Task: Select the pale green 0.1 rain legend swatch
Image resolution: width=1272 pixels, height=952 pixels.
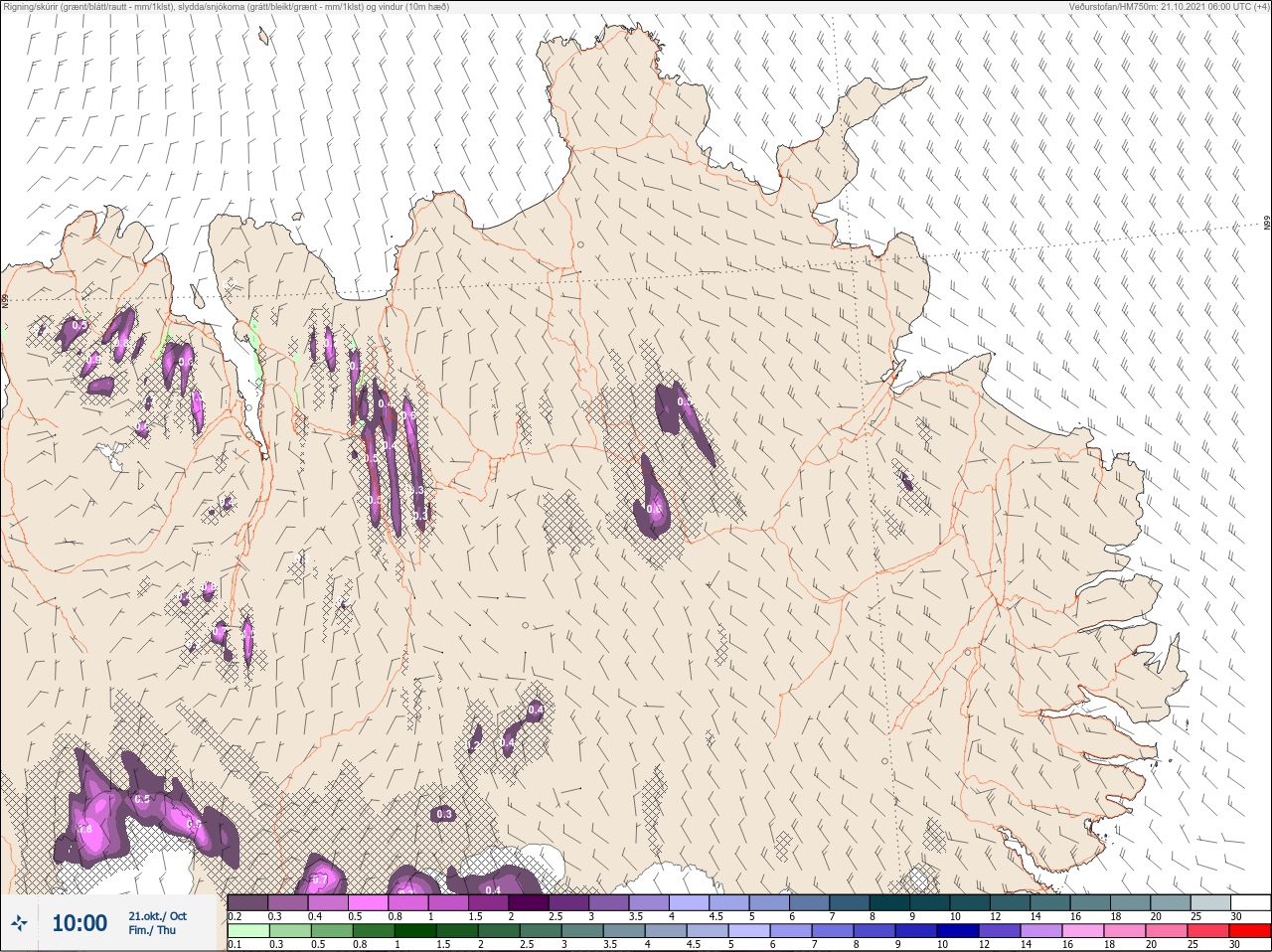Action: (248, 931)
